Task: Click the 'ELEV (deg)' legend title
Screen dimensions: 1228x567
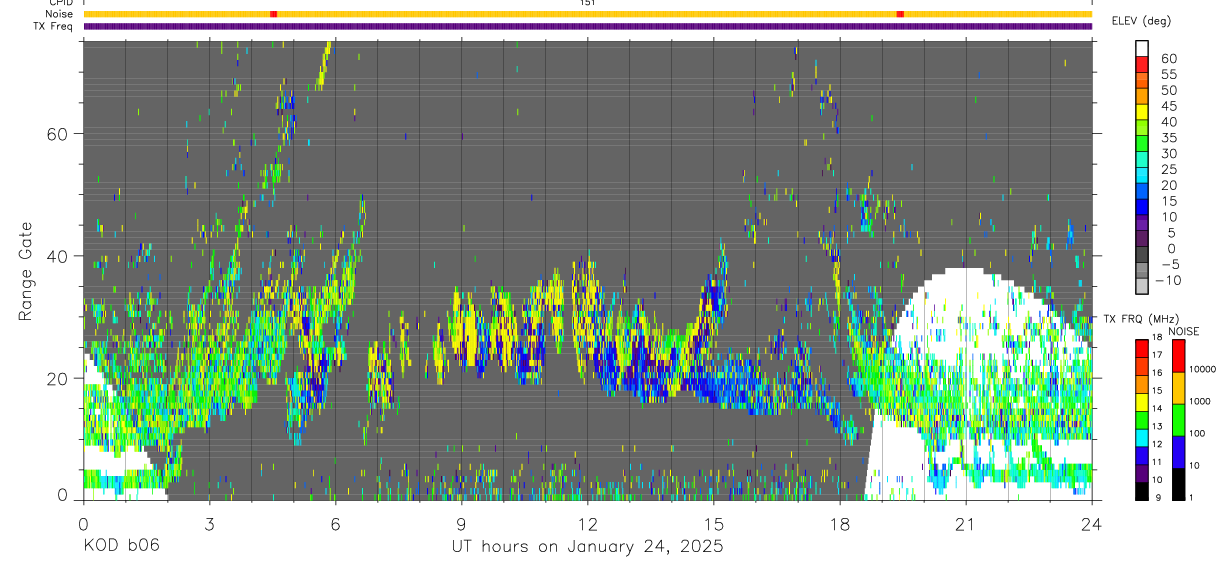Action: click(x=1142, y=21)
